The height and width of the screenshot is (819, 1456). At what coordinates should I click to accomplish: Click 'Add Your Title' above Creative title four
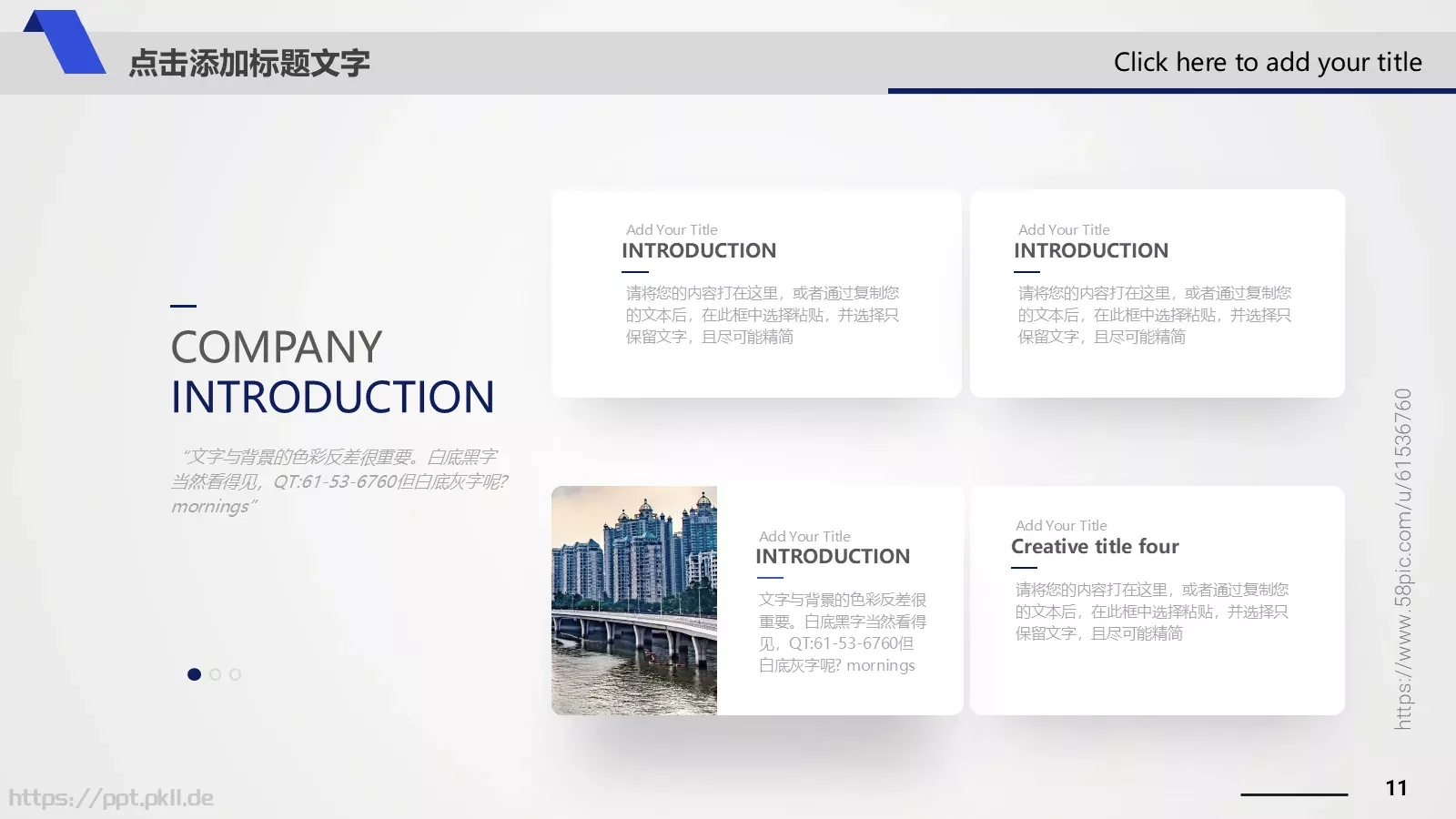click(1061, 525)
